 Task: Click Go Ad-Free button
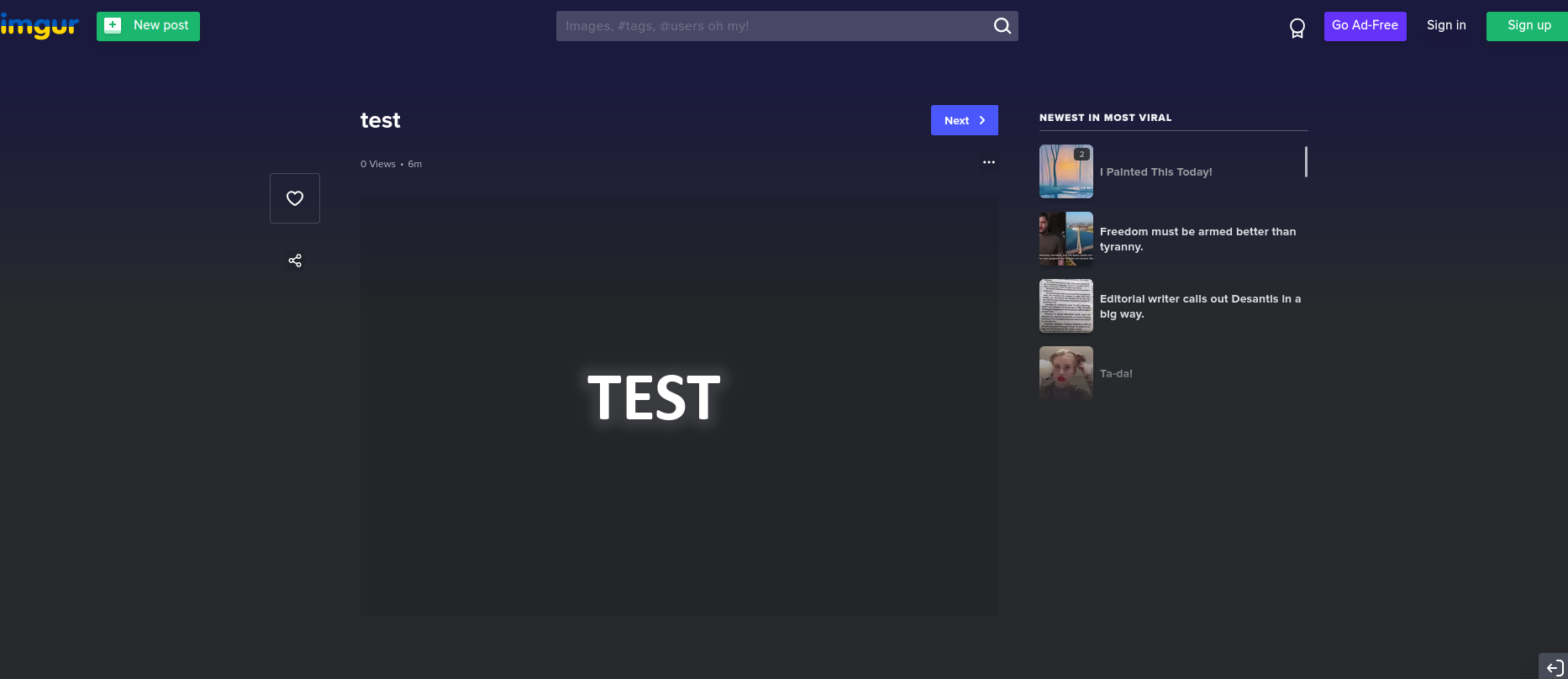(1365, 26)
